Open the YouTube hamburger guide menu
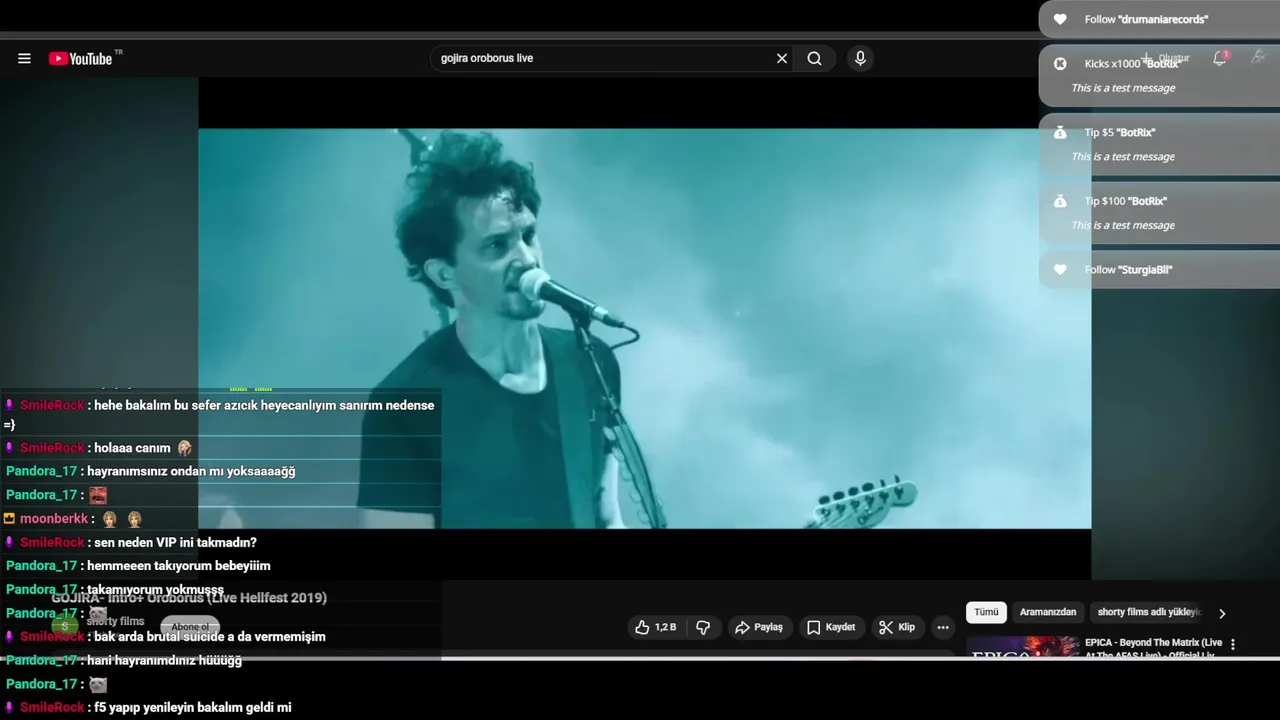 pyautogui.click(x=24, y=59)
